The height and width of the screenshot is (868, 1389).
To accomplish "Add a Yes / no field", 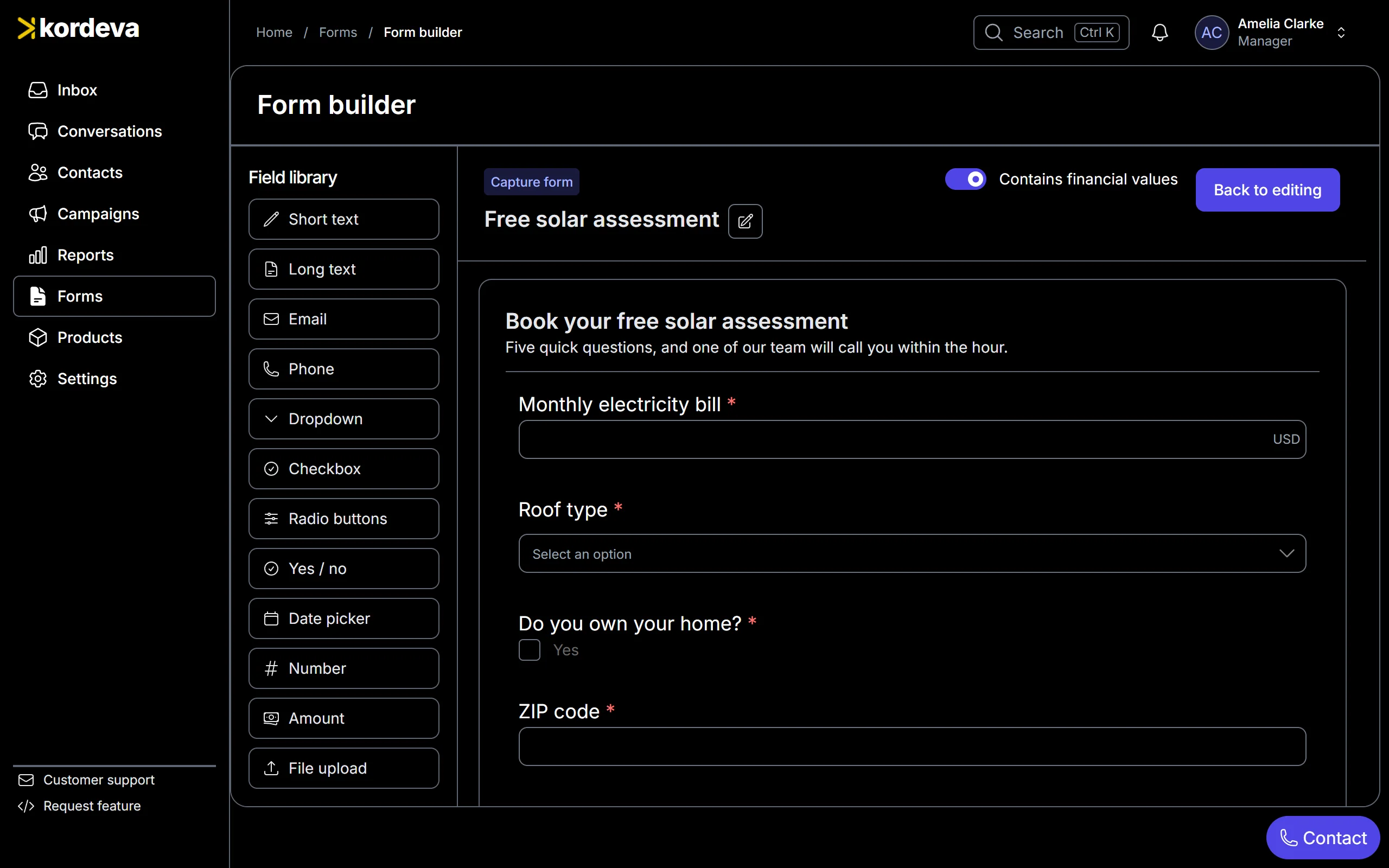I will pyautogui.click(x=344, y=569).
